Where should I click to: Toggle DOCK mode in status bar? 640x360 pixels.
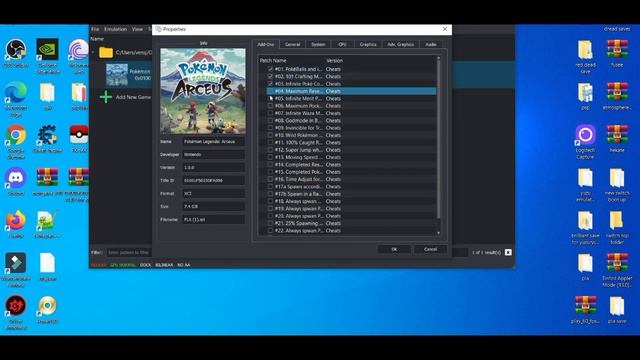(x=145, y=265)
